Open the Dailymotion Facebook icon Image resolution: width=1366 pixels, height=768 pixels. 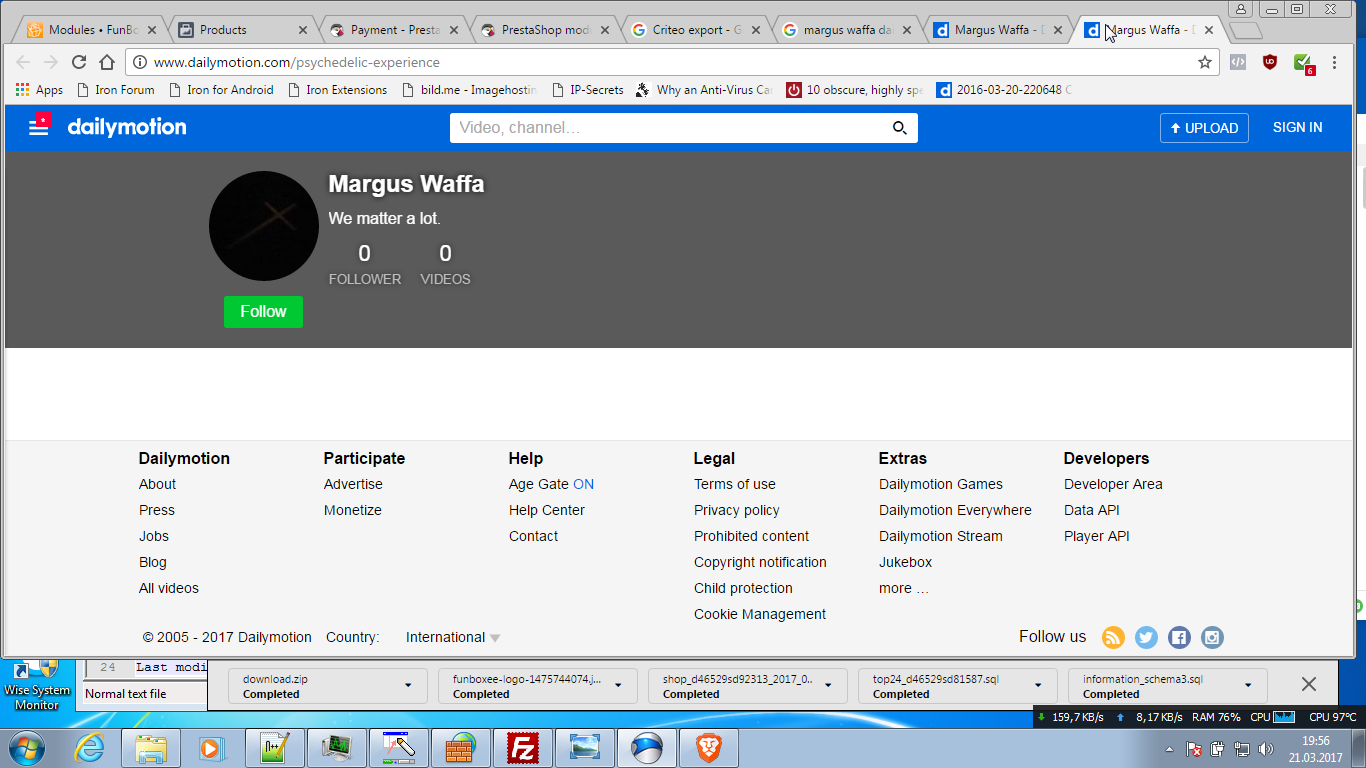point(1179,637)
